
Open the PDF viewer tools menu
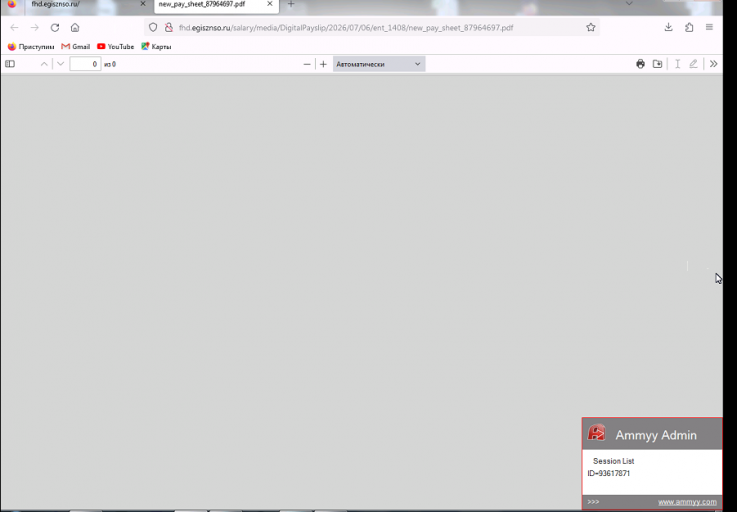point(713,64)
